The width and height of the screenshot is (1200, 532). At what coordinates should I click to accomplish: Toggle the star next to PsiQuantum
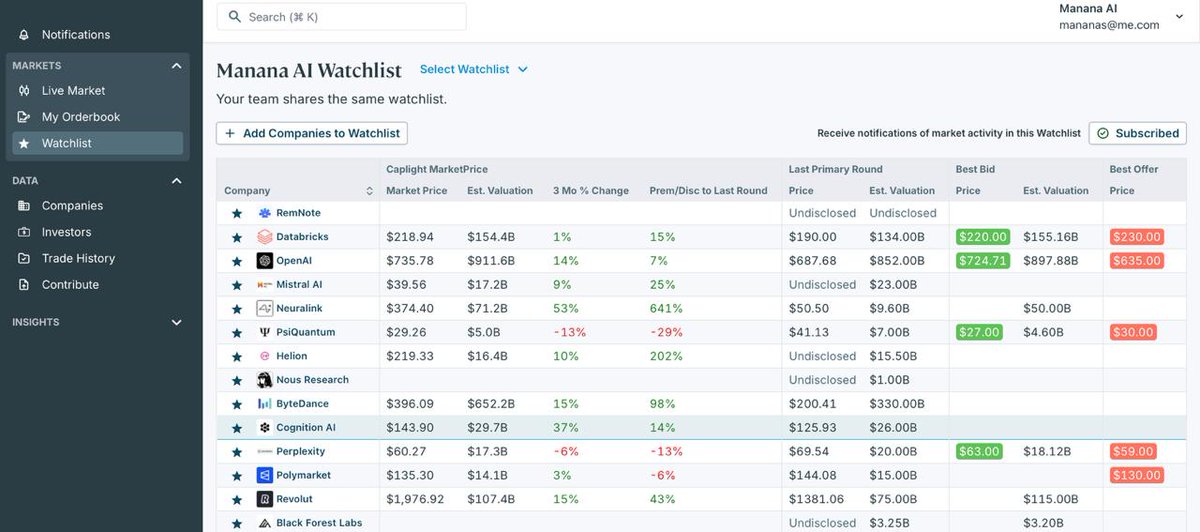tap(237, 332)
